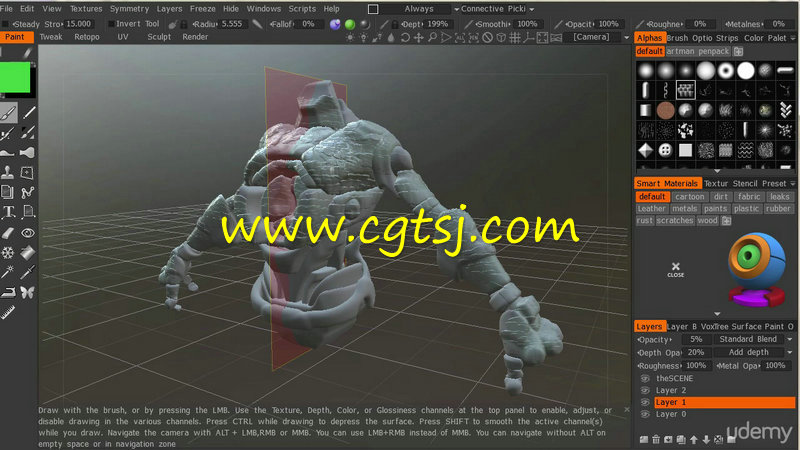The image size is (800, 450).
Task: Open the Smart Materials tab bar overflow arrow
Action: [x=792, y=184]
